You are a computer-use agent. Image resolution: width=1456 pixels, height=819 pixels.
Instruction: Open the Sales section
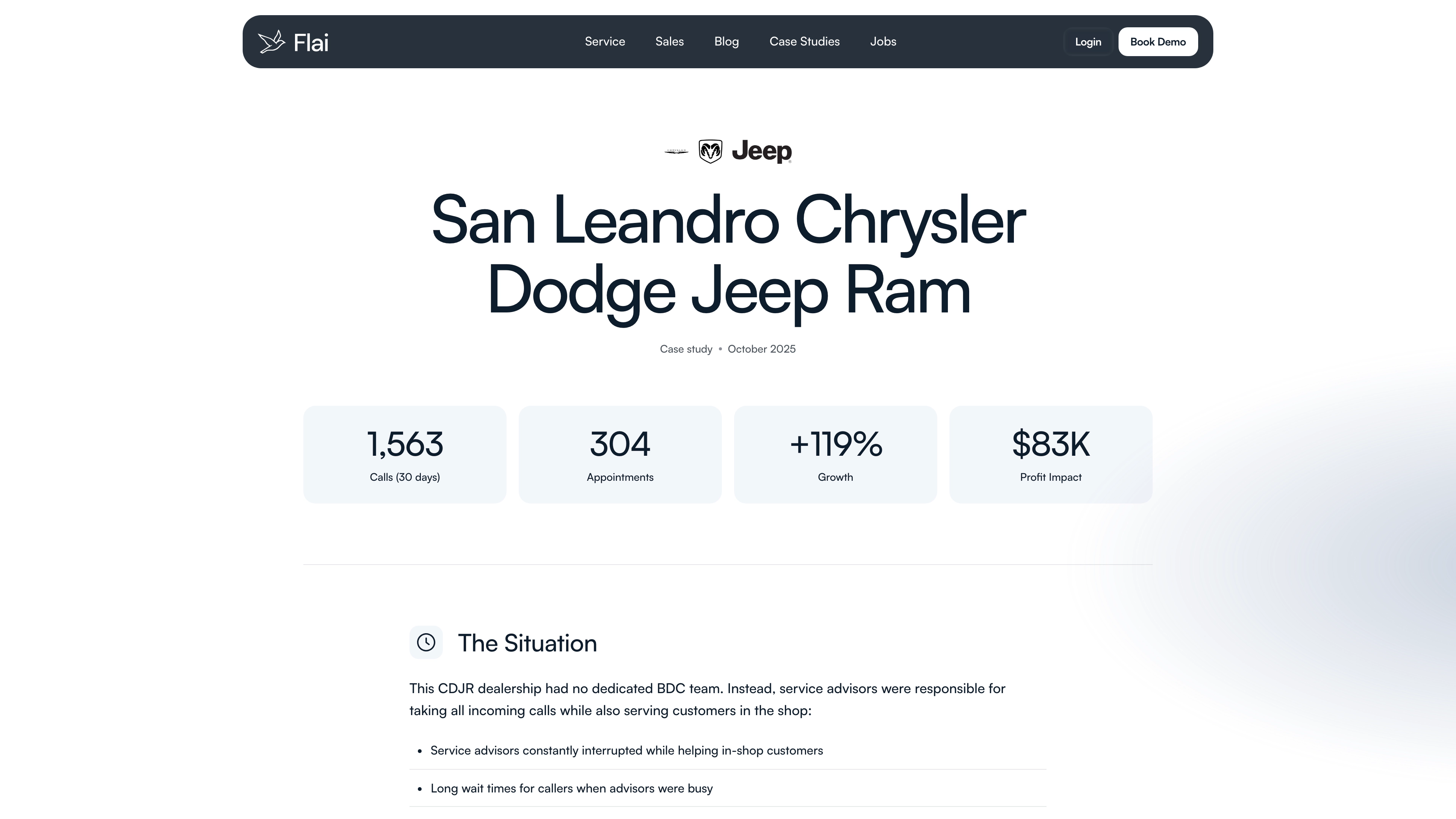point(669,41)
